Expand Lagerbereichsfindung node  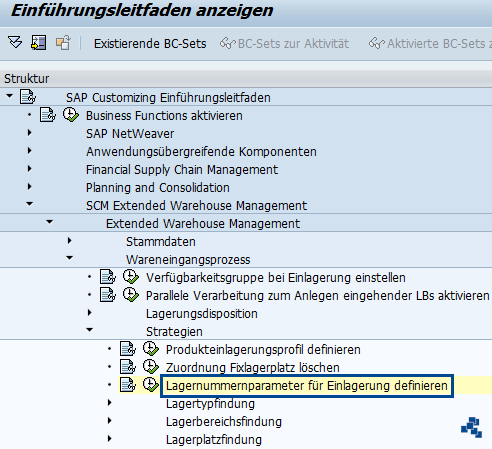[x=109, y=421]
